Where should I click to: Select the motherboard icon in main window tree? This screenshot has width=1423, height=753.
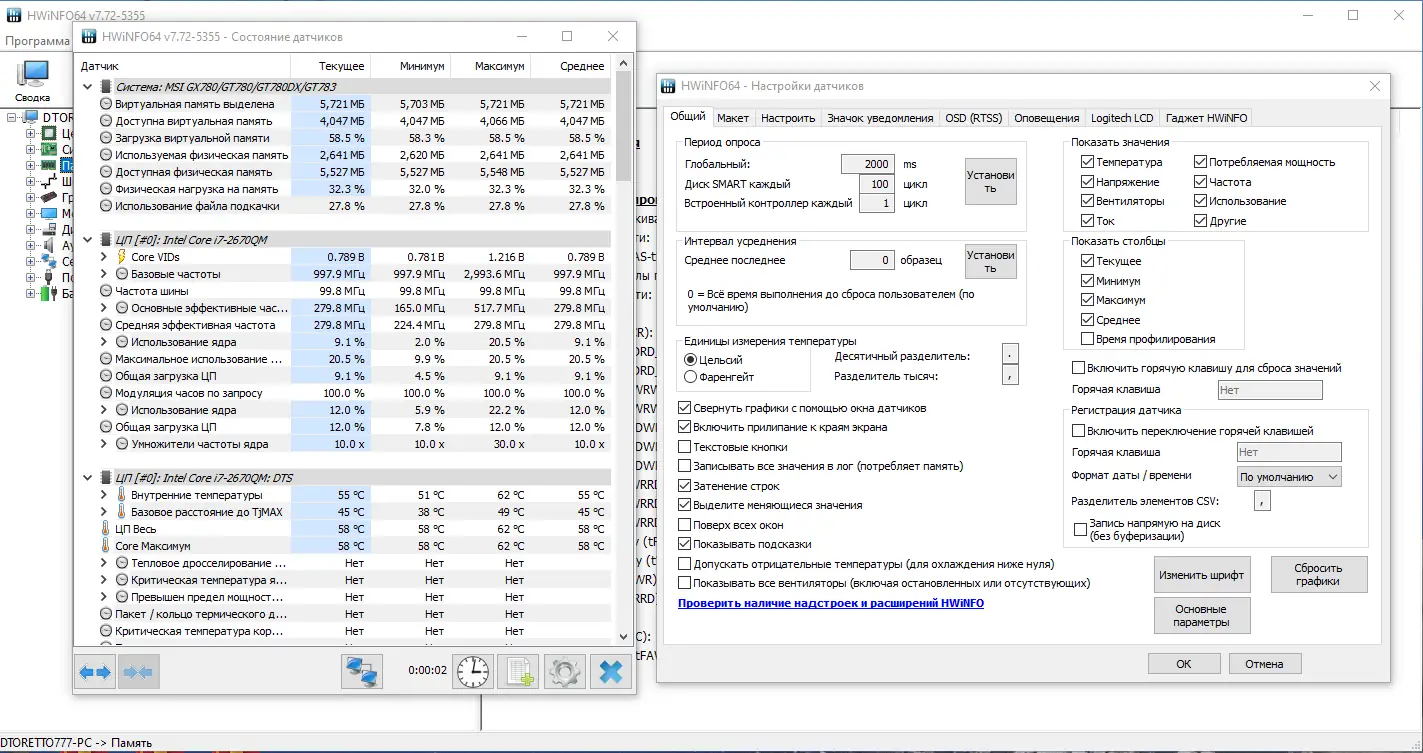[51, 149]
